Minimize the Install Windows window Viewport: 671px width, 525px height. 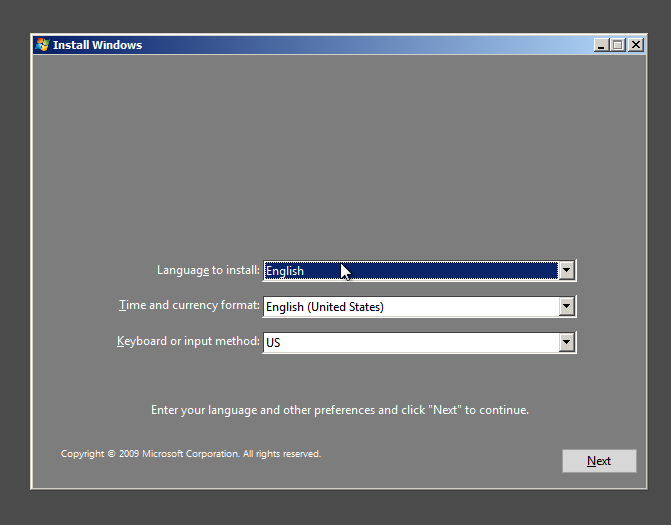click(601, 45)
